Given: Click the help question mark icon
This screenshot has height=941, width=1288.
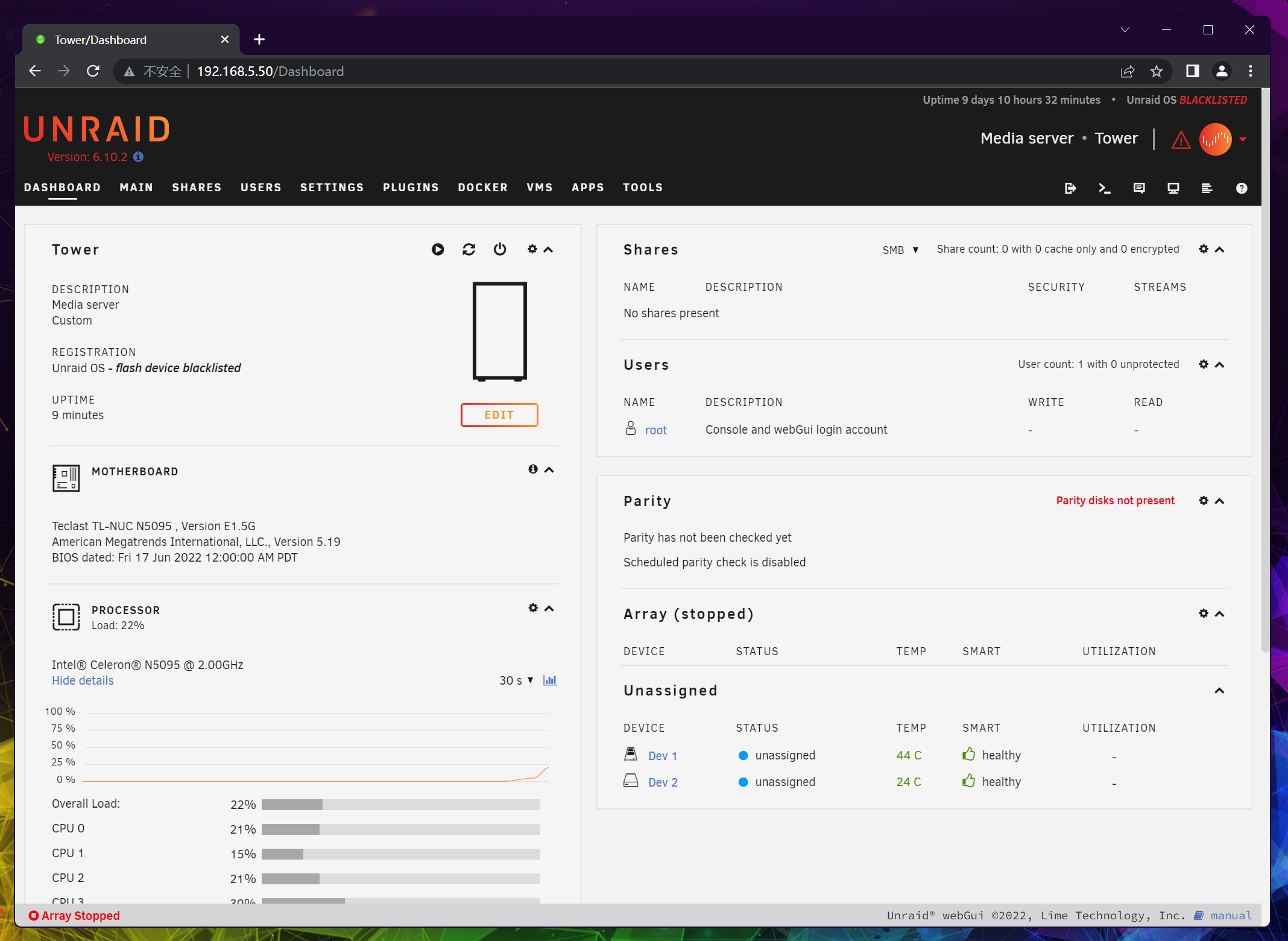Looking at the screenshot, I should pos(1241,188).
